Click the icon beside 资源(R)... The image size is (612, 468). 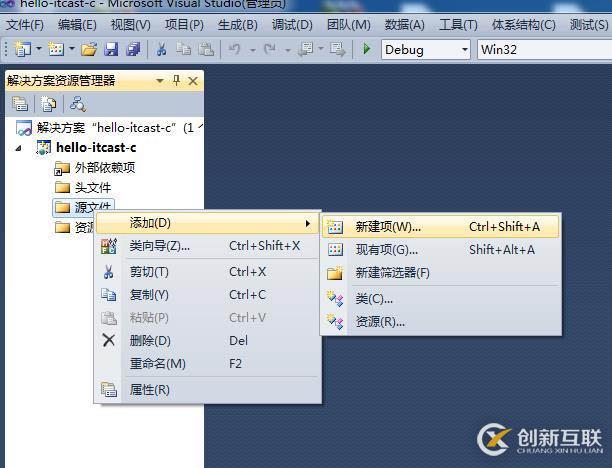click(335, 322)
